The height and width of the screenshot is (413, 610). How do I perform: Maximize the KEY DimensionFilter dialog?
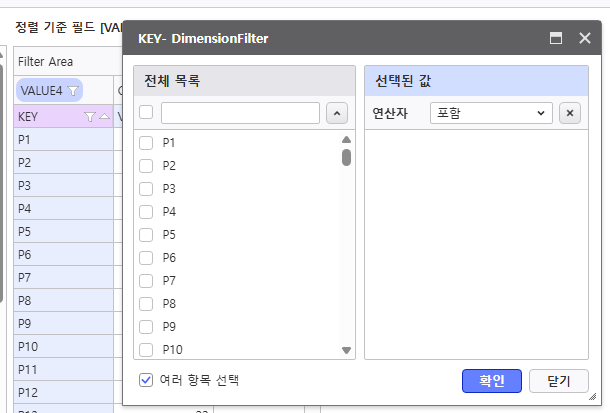click(556, 39)
